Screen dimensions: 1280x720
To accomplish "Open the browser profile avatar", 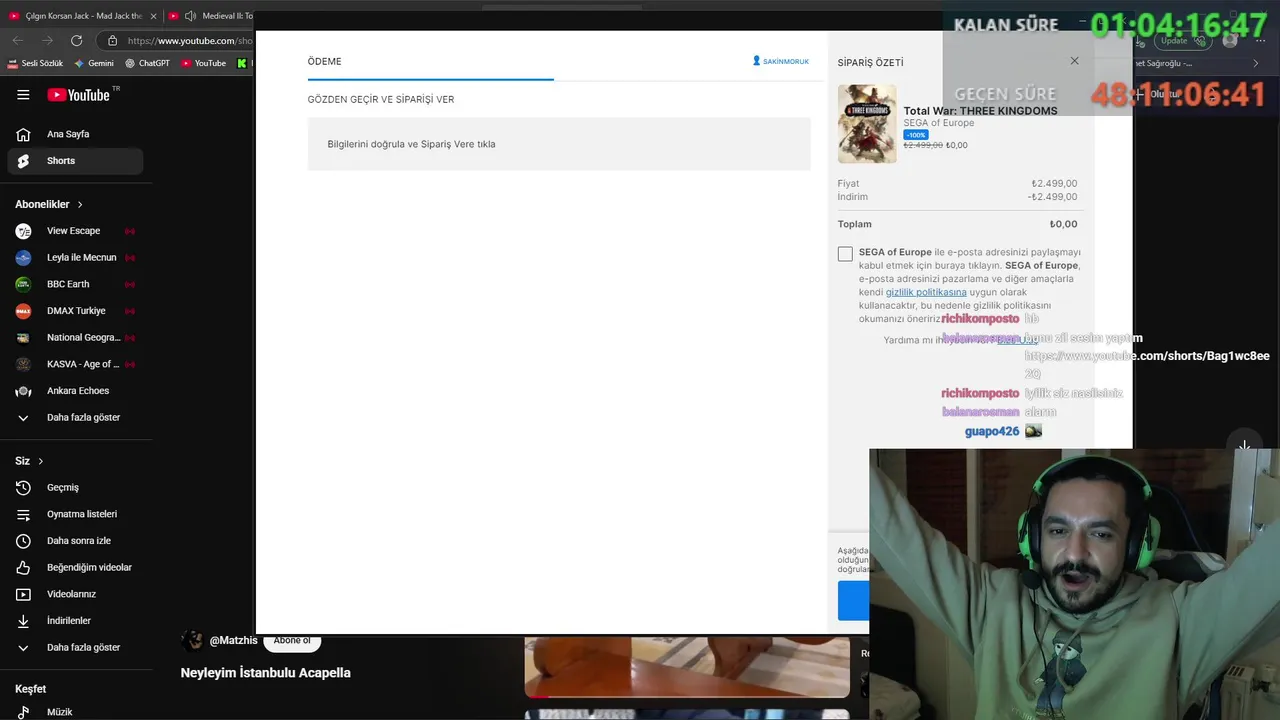I will tap(1230, 40).
